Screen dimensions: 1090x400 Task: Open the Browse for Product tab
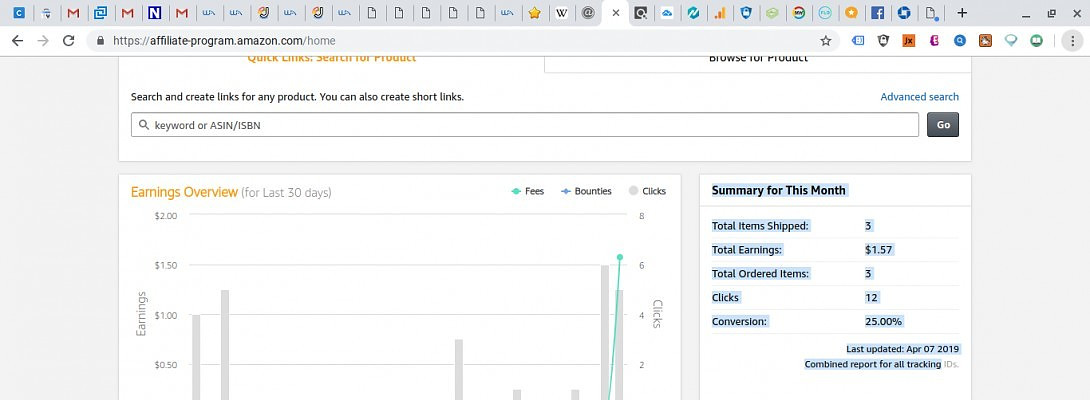pyautogui.click(x=757, y=60)
